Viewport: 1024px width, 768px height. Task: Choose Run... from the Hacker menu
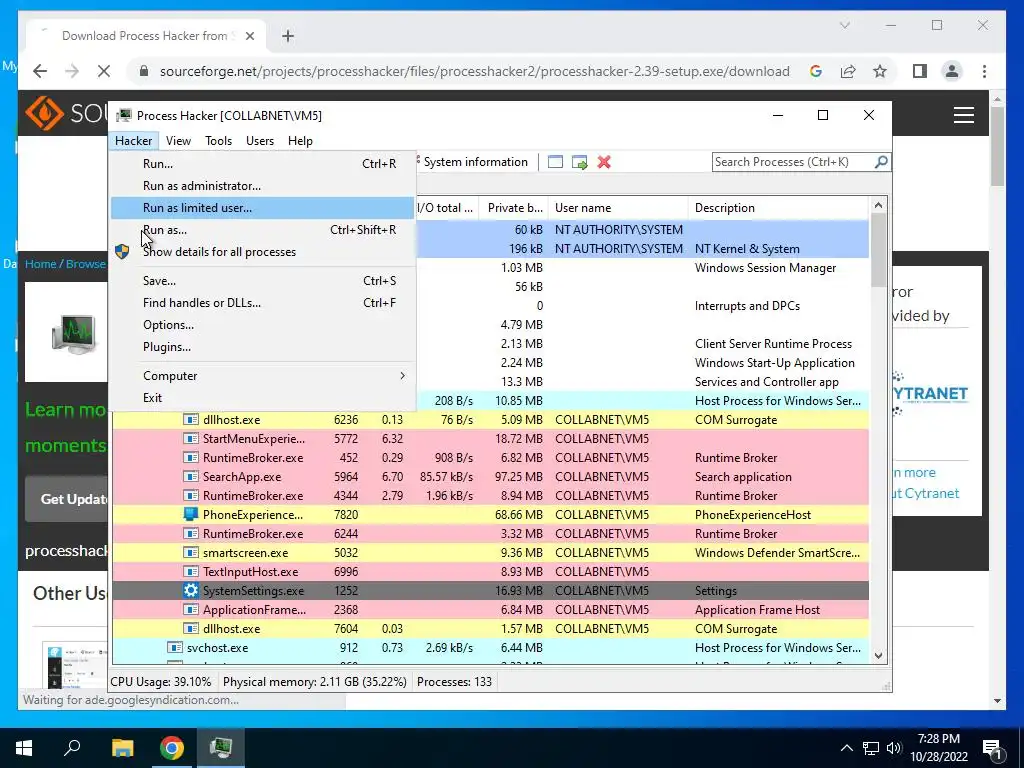263,164
